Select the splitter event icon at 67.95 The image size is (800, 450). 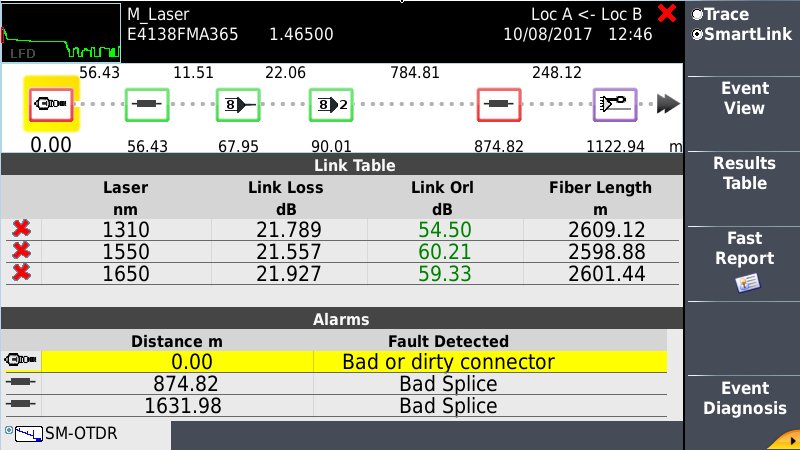(238, 105)
